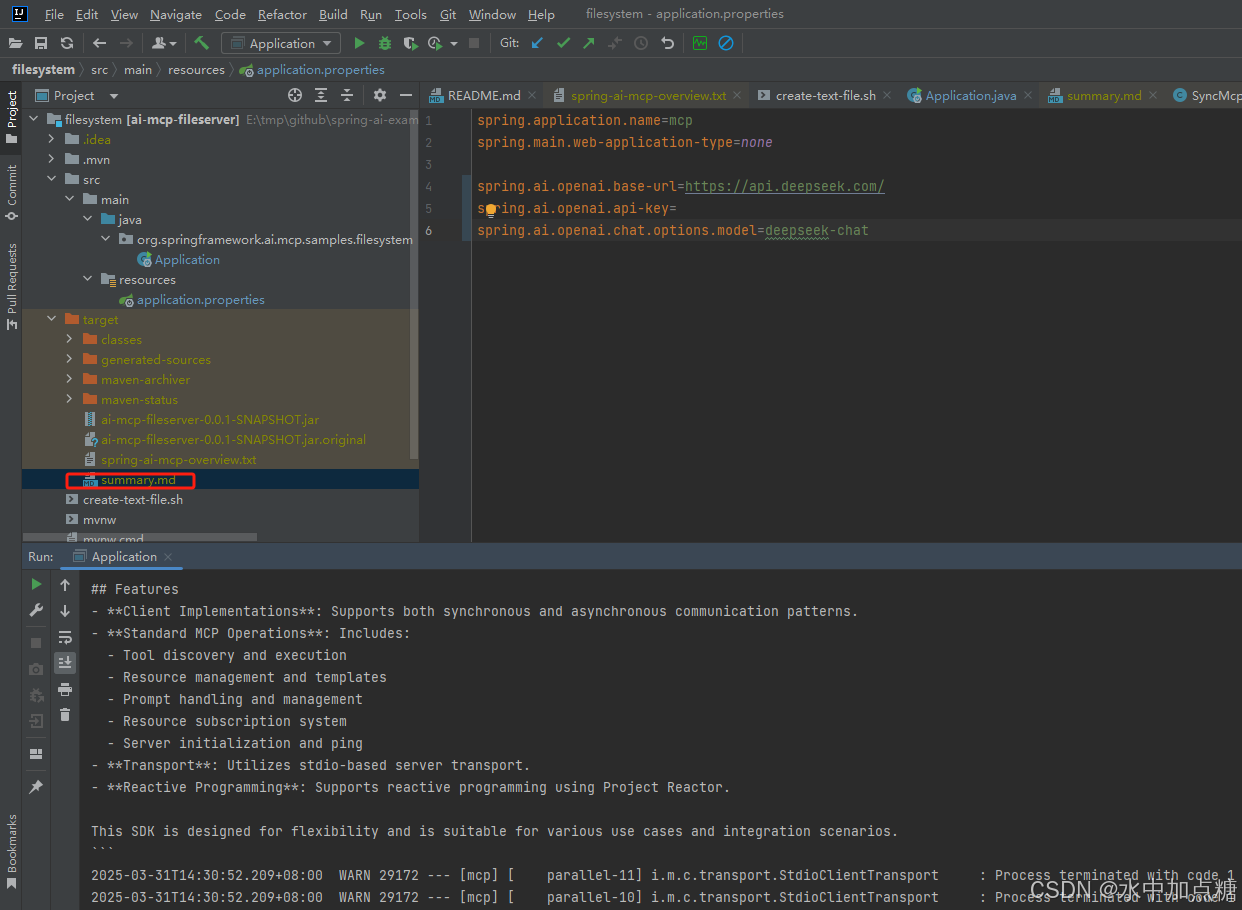Screen dimensions: 1242x910
Task: Click the Save All toolbar icon
Action: 41,43
